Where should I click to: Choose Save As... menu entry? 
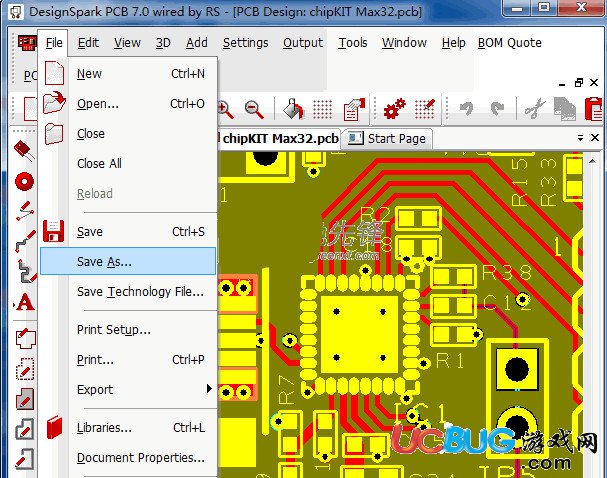point(128,261)
